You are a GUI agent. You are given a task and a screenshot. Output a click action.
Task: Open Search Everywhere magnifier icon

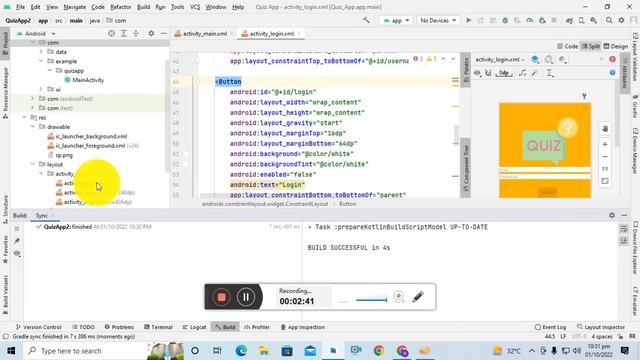coord(609,20)
